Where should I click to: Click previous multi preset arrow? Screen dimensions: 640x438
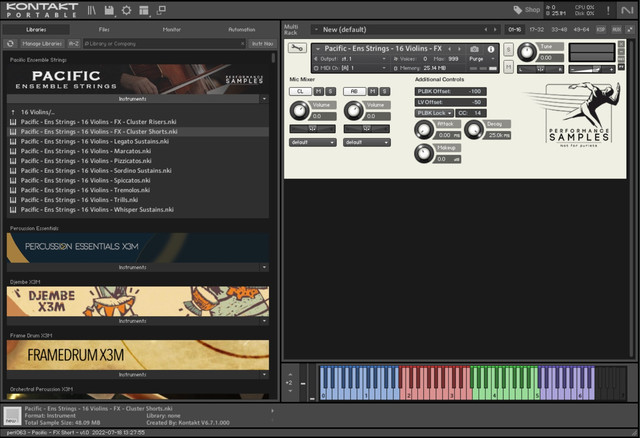point(486,29)
